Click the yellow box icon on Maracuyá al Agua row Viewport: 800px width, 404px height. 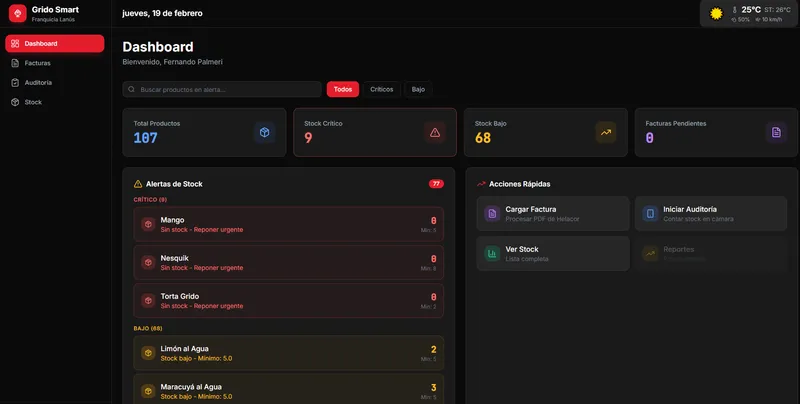click(148, 391)
